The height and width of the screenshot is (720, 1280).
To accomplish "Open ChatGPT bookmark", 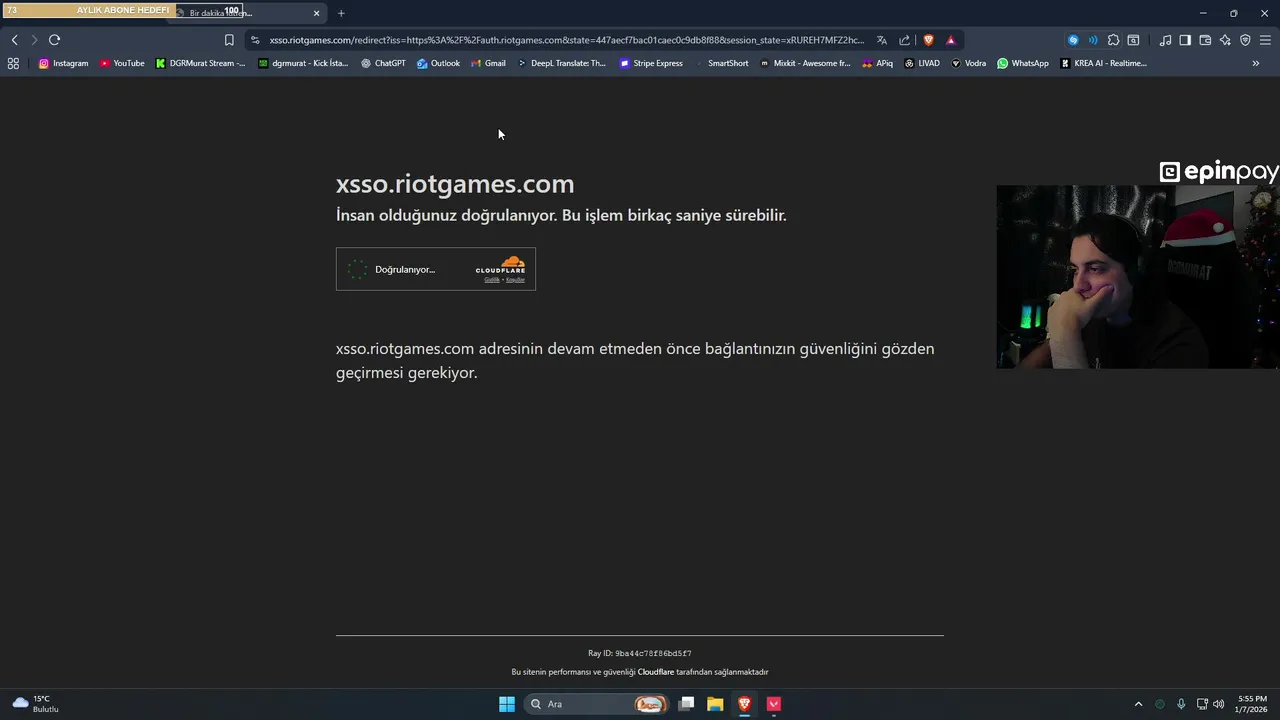I will [383, 63].
